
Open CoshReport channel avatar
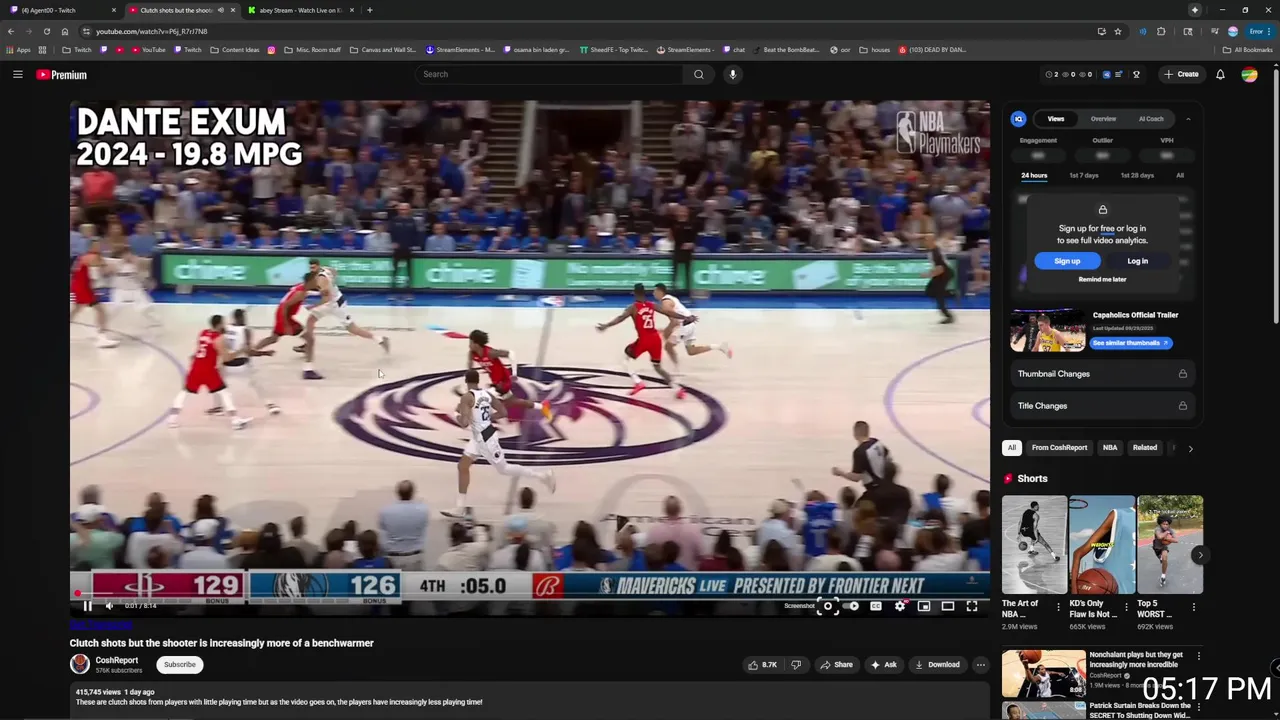point(80,664)
